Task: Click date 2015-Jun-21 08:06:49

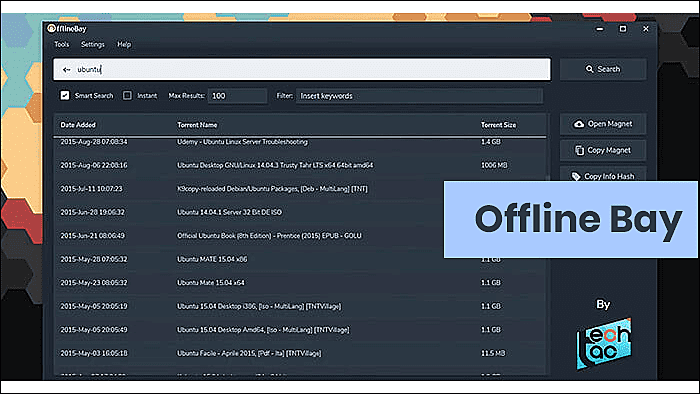Action: pyautogui.click(x=92, y=236)
